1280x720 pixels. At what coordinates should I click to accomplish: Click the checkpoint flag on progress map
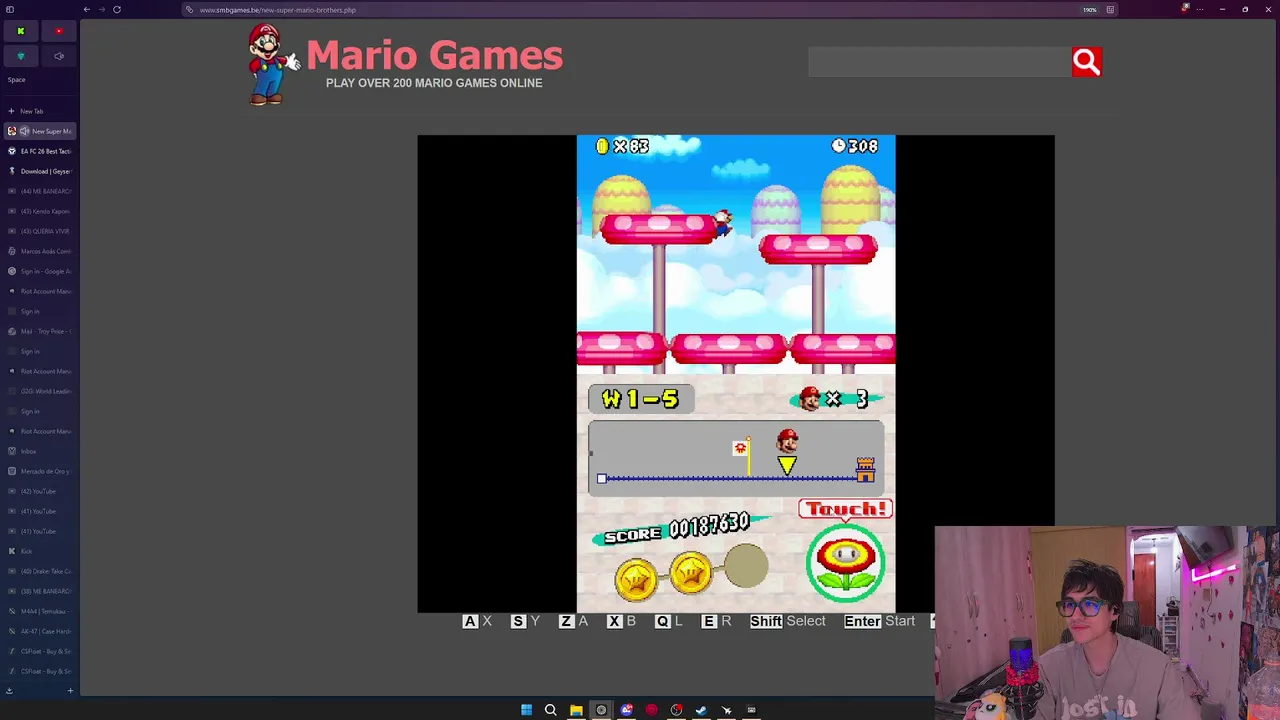[742, 456]
